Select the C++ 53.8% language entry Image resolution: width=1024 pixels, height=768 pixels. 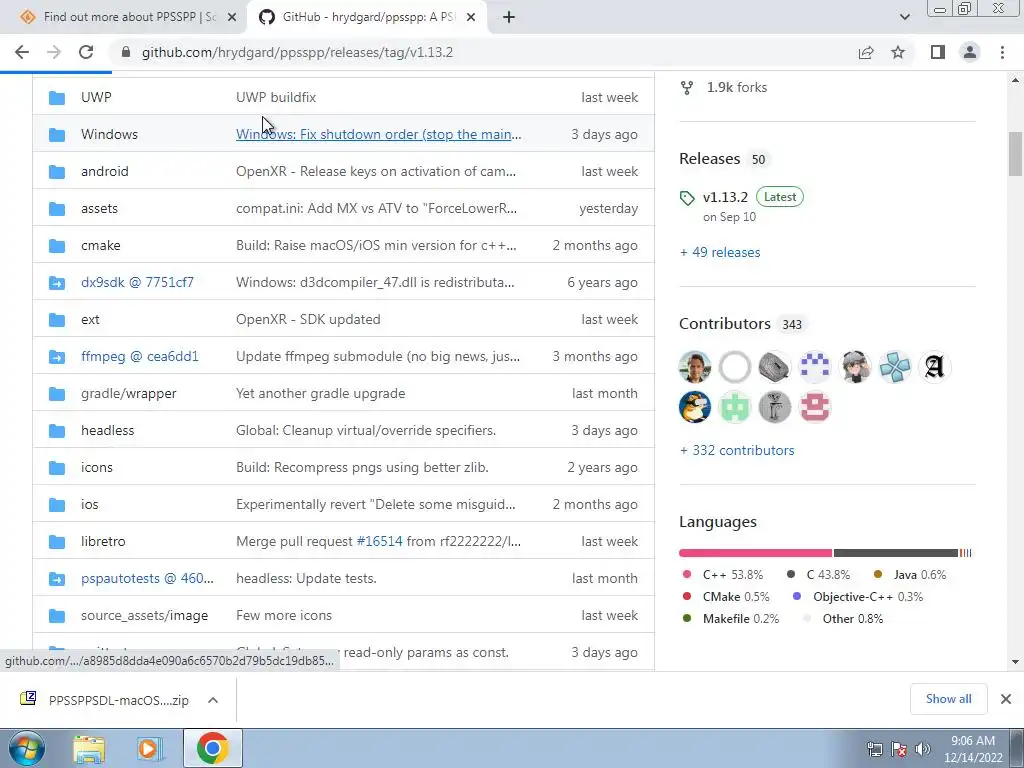coord(722,575)
